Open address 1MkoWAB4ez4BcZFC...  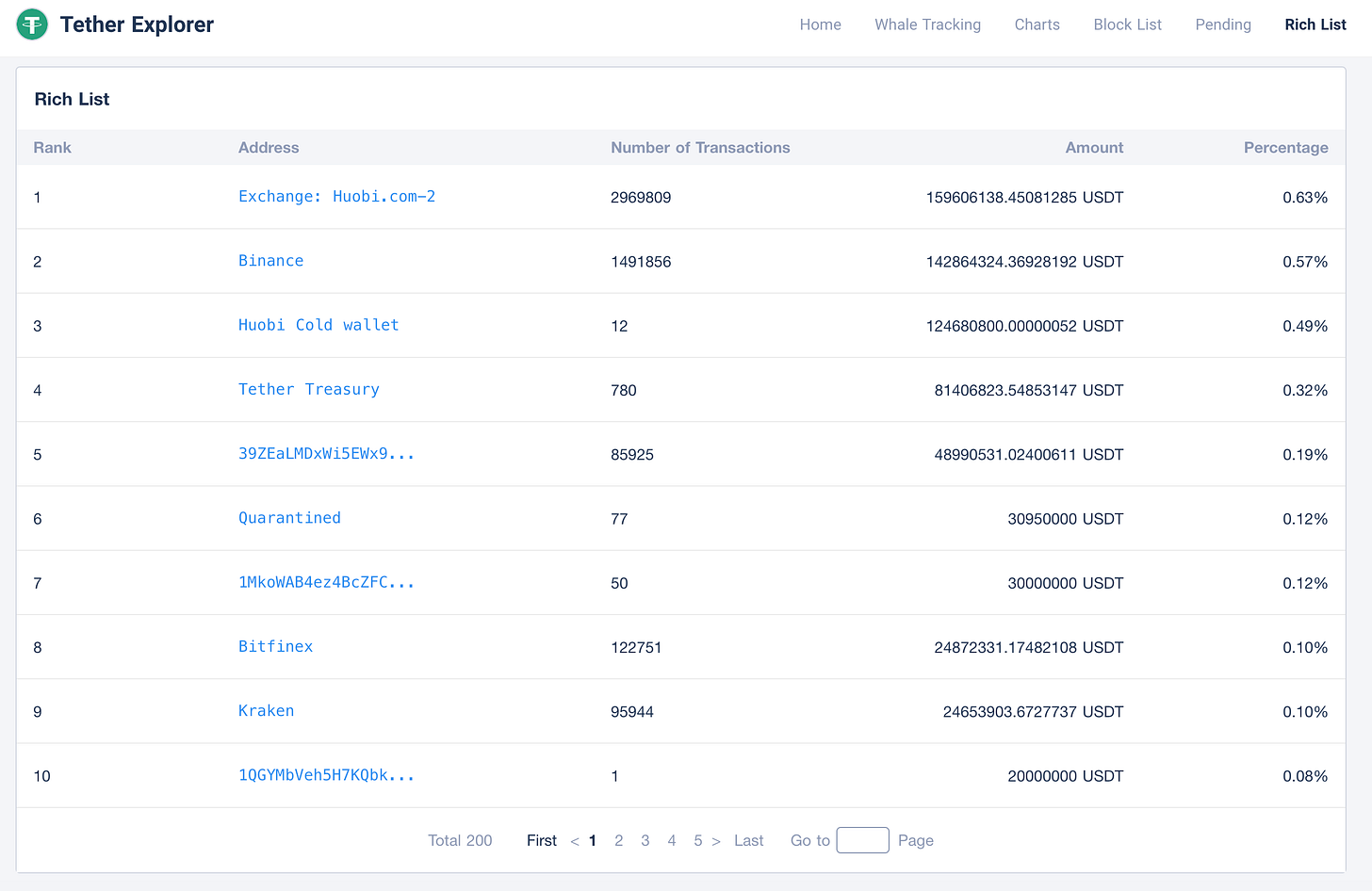tap(326, 582)
